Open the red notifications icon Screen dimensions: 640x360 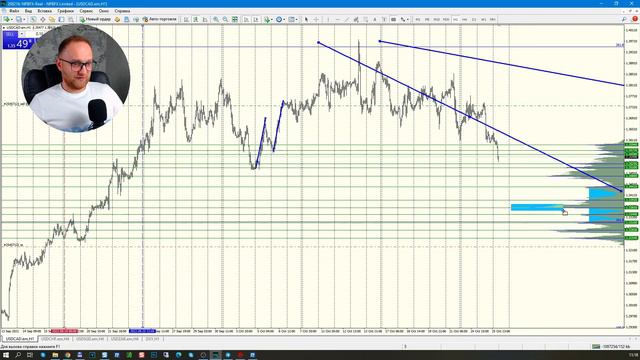(635, 19)
